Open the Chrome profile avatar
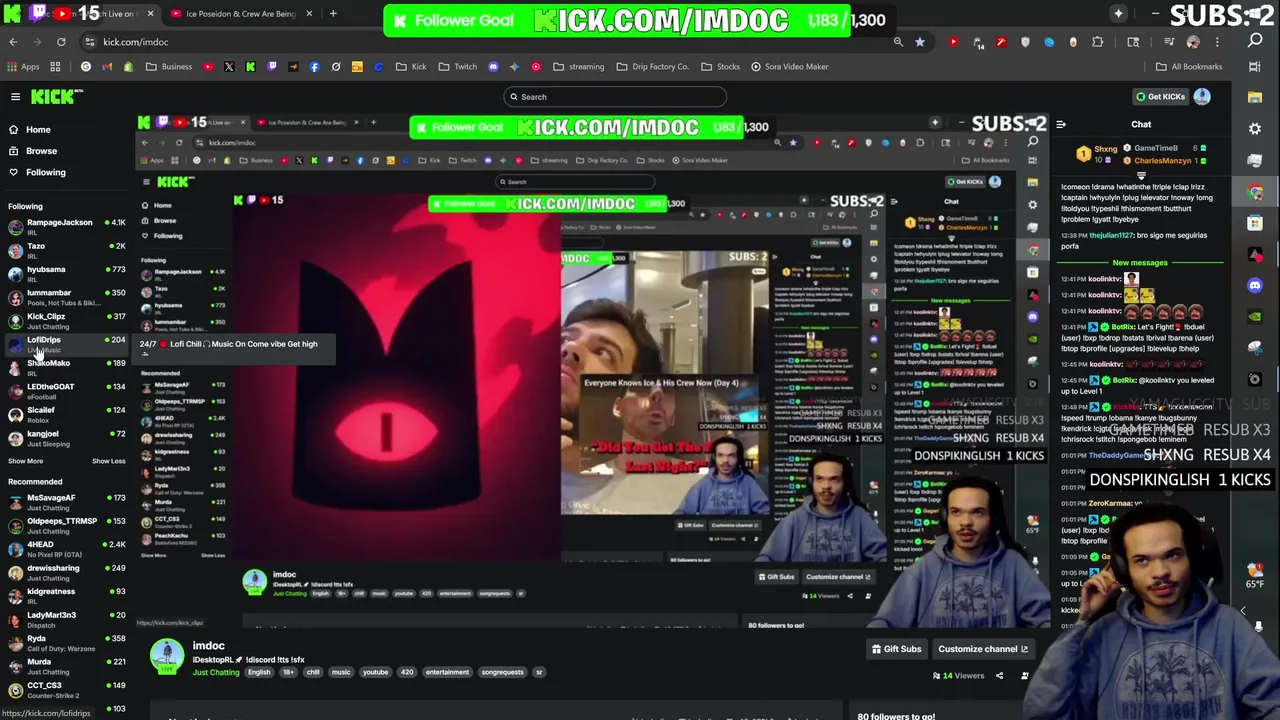This screenshot has width=1280, height=720. click(1193, 42)
